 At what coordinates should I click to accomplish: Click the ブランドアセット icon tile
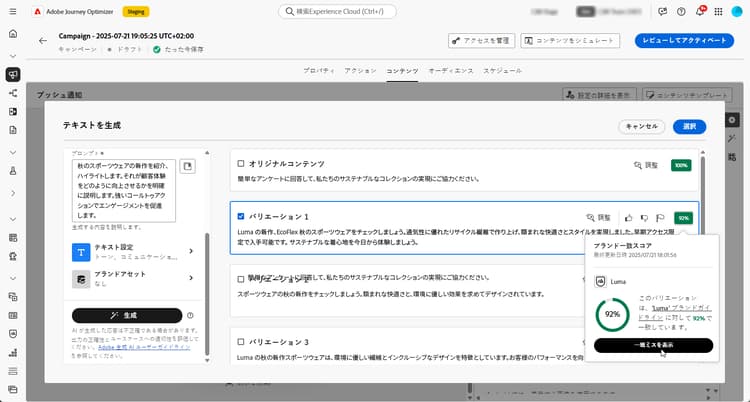tap(81, 279)
